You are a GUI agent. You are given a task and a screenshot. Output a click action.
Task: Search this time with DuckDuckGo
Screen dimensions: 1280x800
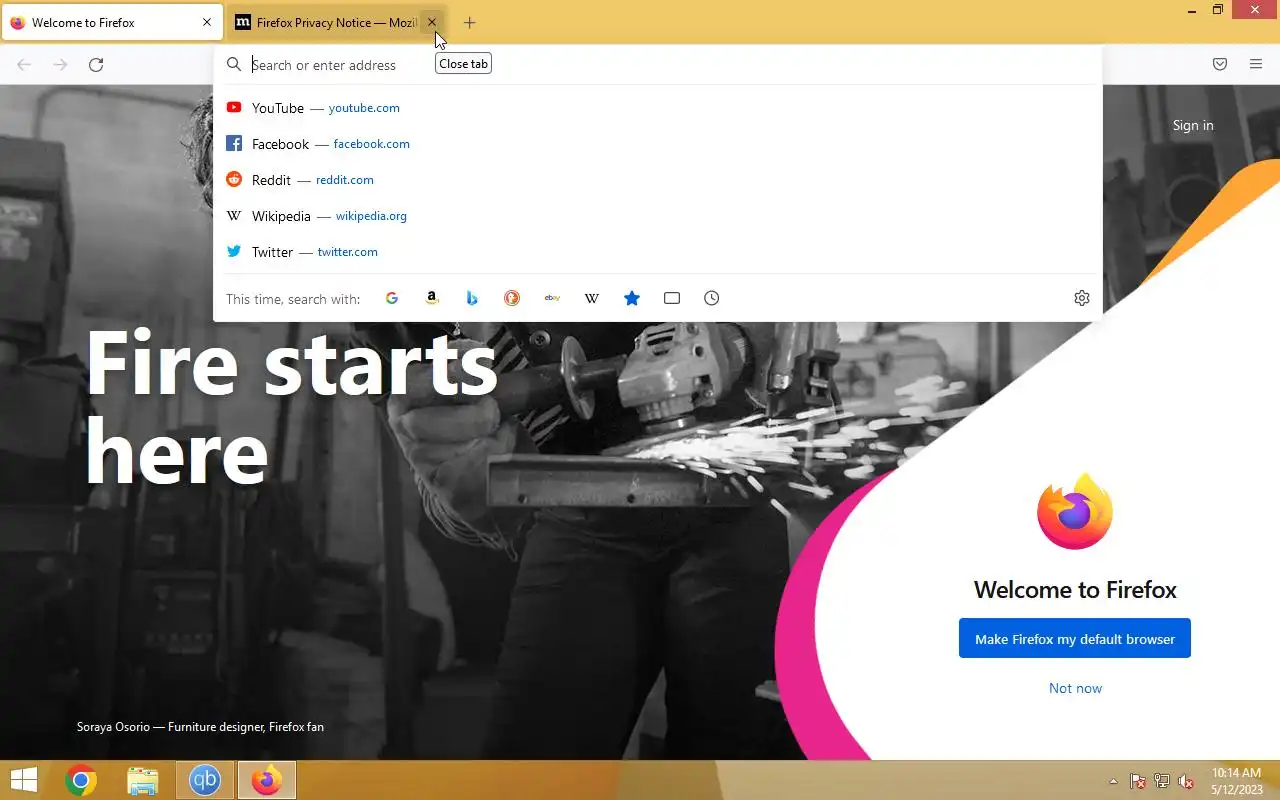pos(512,298)
